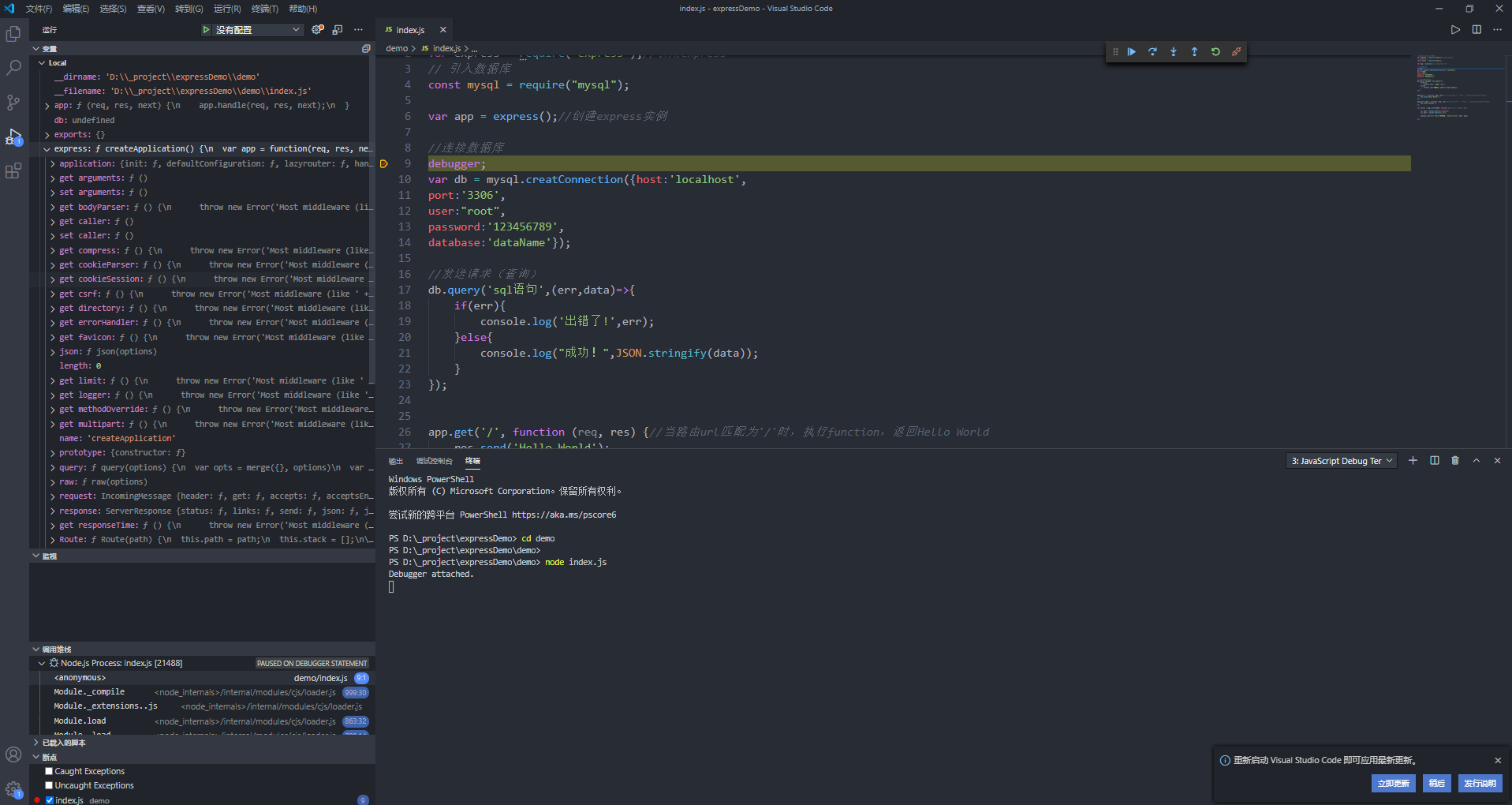Open the Explorer view in the activity bar

[13, 34]
